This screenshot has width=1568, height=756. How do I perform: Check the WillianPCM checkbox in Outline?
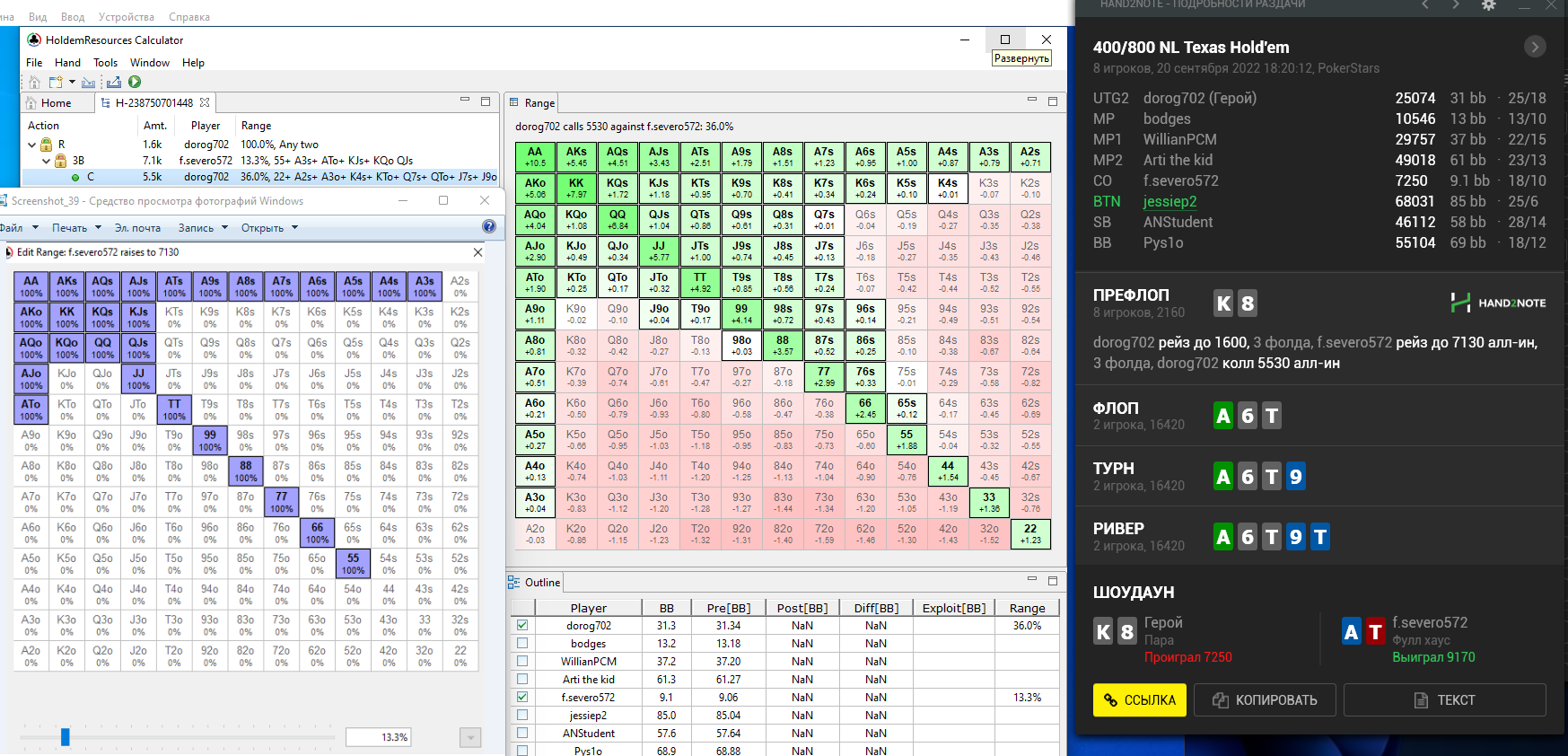coord(522,661)
